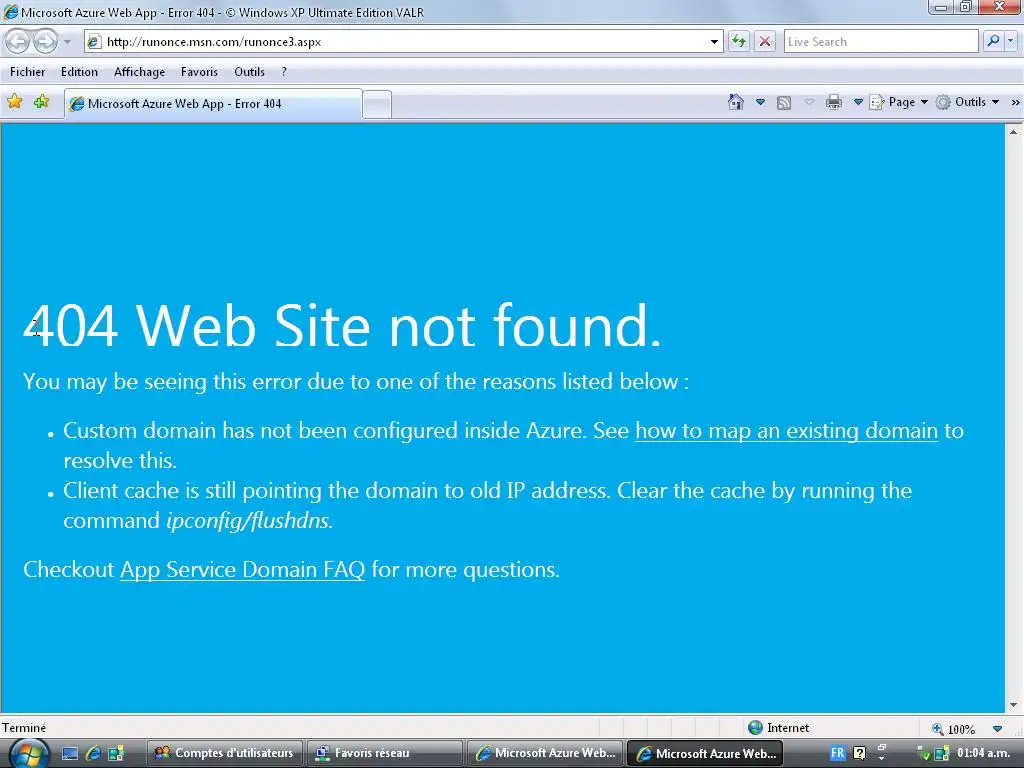1024x768 pixels.
Task: Click the Internet security zone indicator
Action: 778,728
